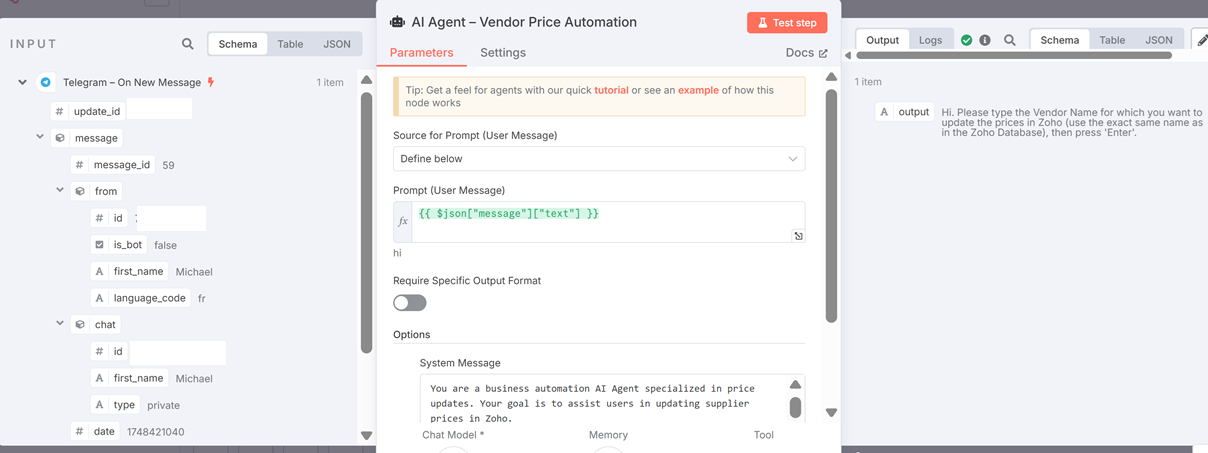Click the output info circle icon
Image resolution: width=1208 pixels, height=453 pixels.
(985, 40)
